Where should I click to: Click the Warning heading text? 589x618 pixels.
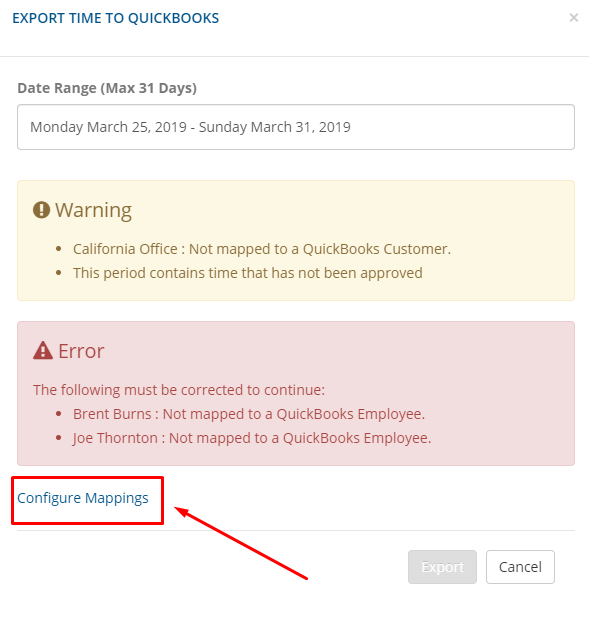93,210
